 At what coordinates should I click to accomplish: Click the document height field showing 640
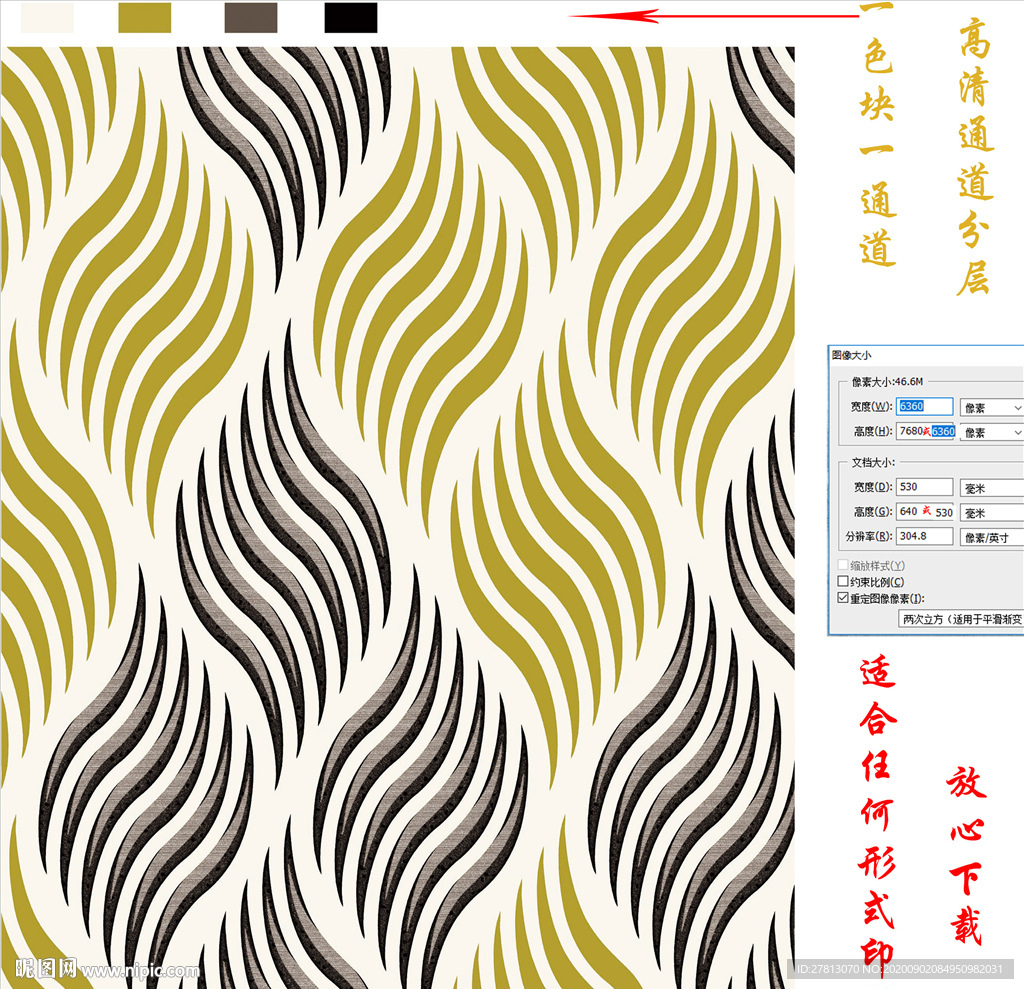pyautogui.click(x=925, y=511)
